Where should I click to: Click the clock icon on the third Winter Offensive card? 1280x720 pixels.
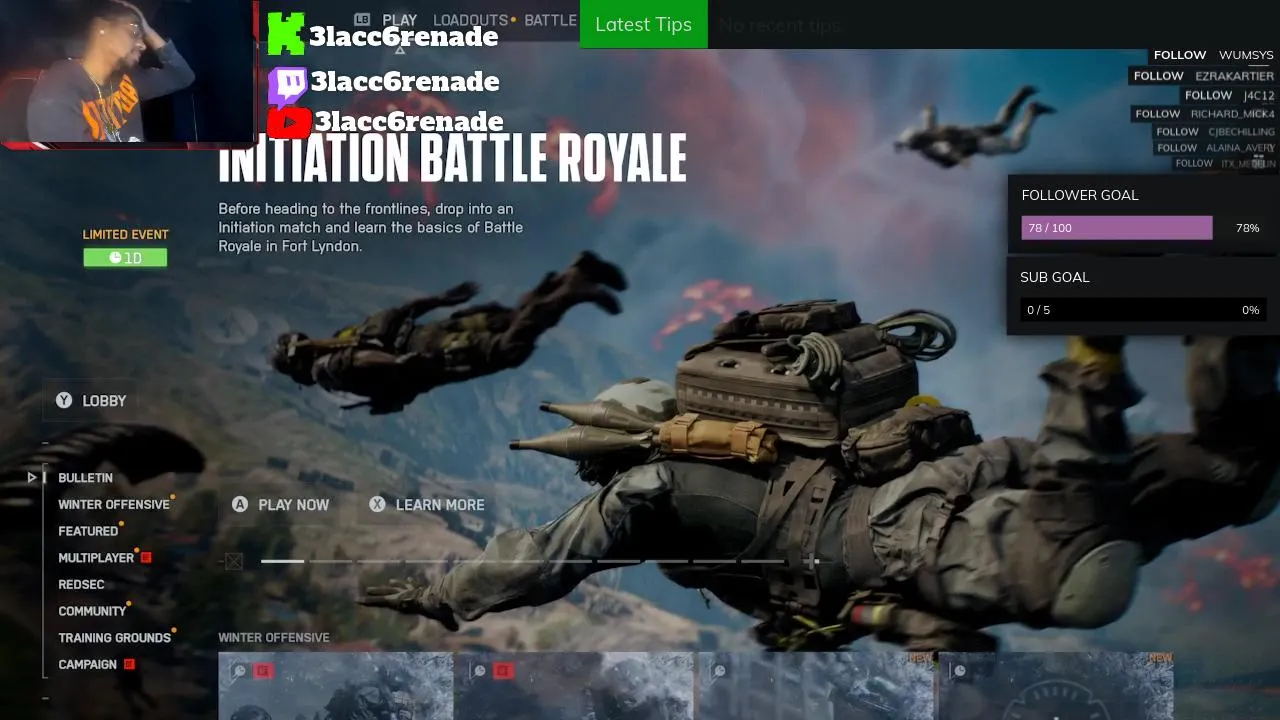719,671
